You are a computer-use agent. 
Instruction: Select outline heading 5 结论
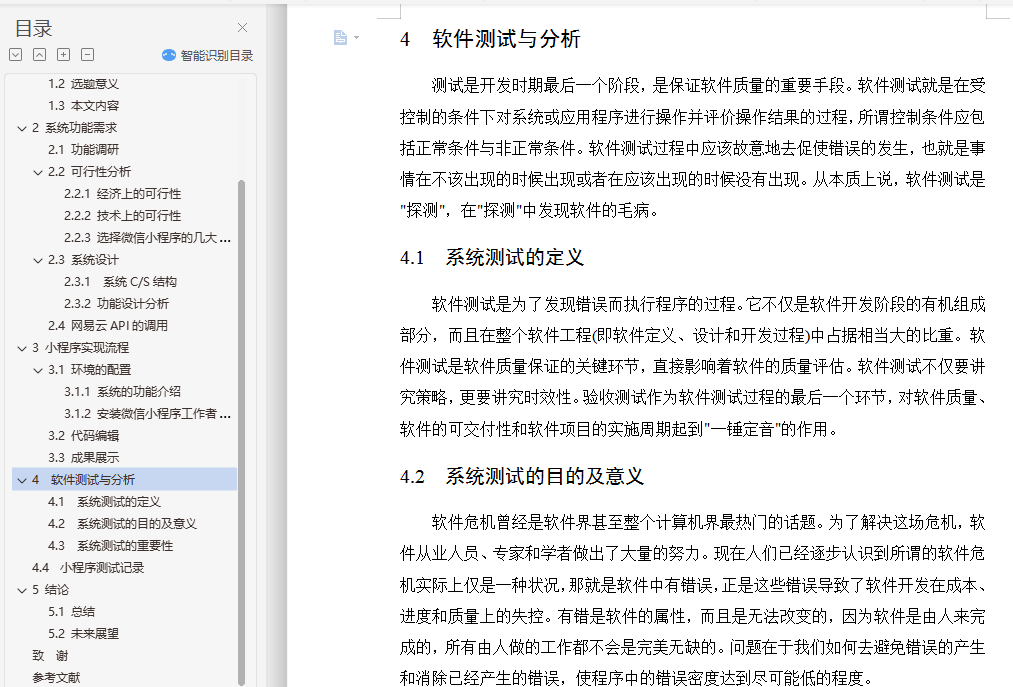[x=50, y=589]
